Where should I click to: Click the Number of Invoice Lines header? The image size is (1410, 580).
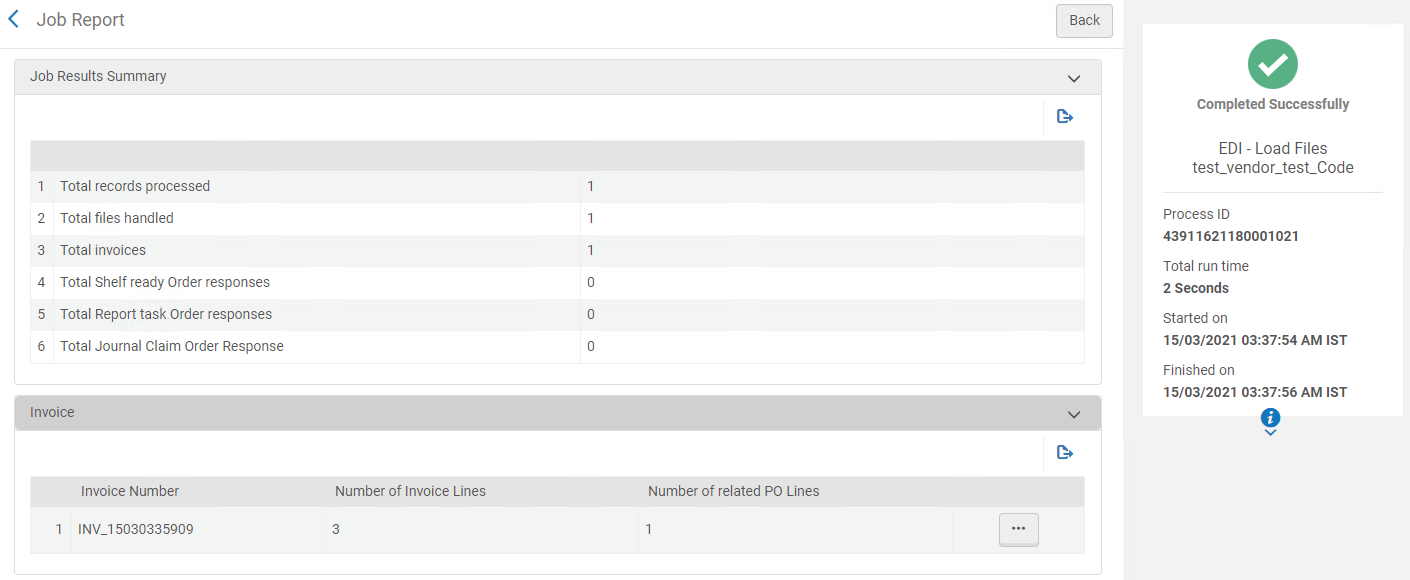pyautogui.click(x=410, y=491)
